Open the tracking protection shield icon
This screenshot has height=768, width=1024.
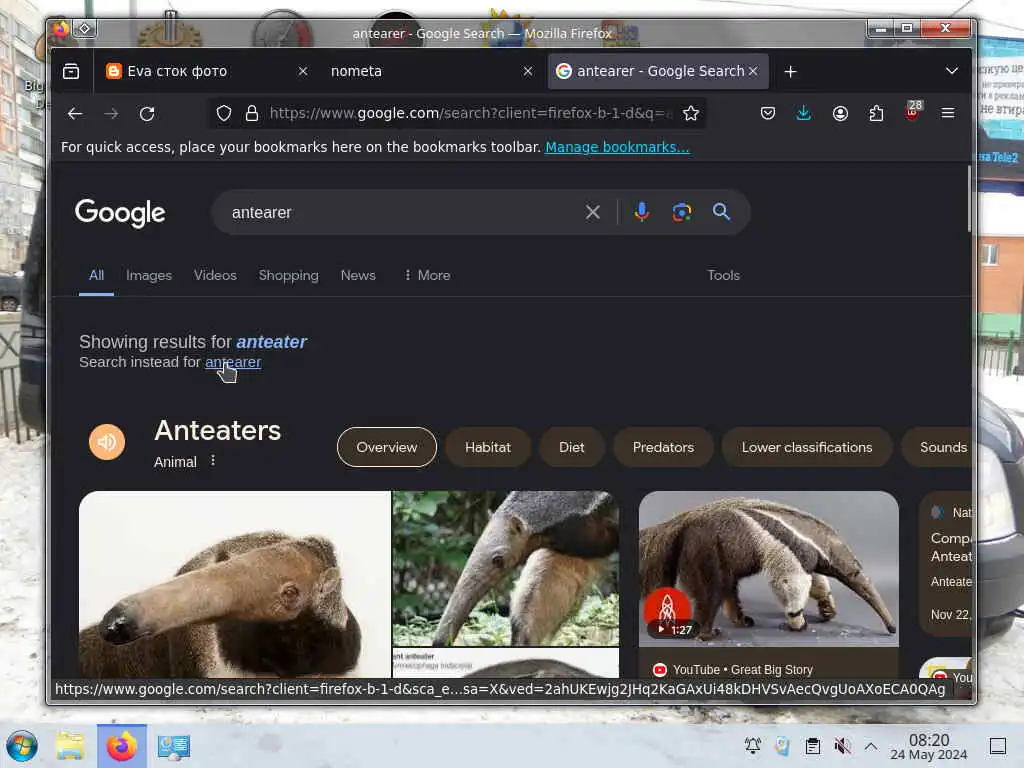[x=224, y=114]
